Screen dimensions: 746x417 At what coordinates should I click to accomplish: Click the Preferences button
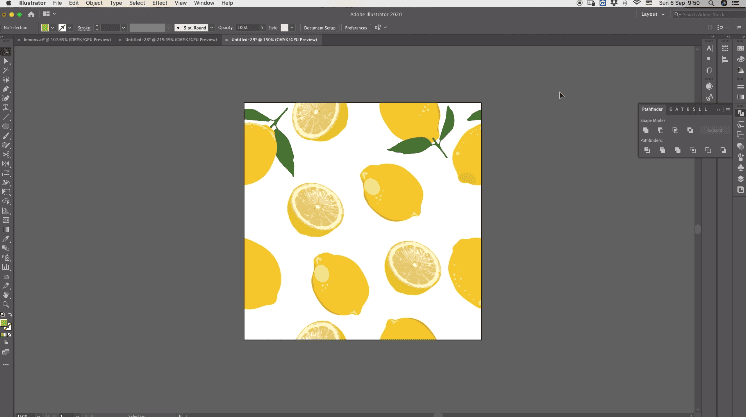pos(357,27)
